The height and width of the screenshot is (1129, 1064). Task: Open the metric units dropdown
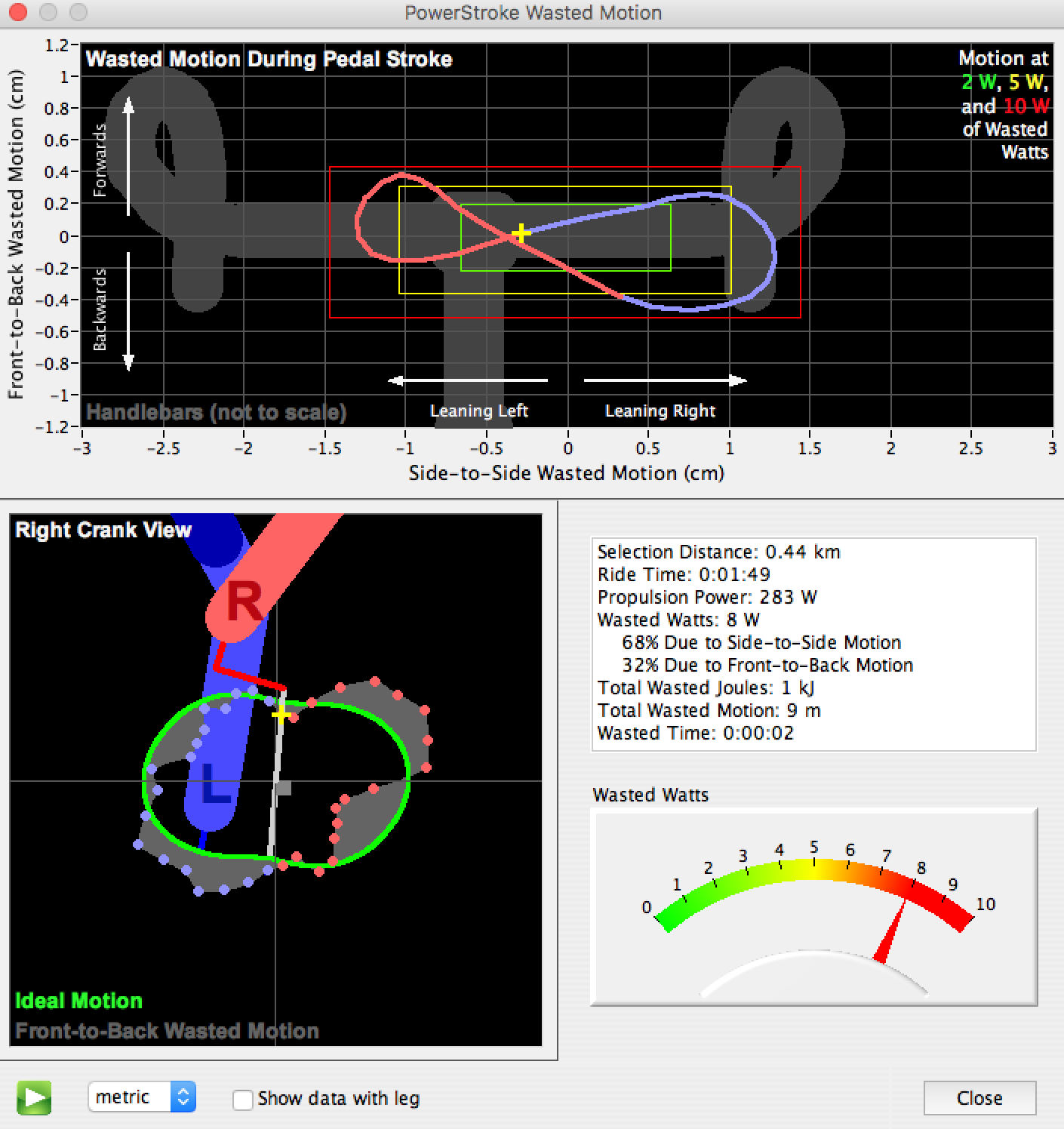[142, 1097]
